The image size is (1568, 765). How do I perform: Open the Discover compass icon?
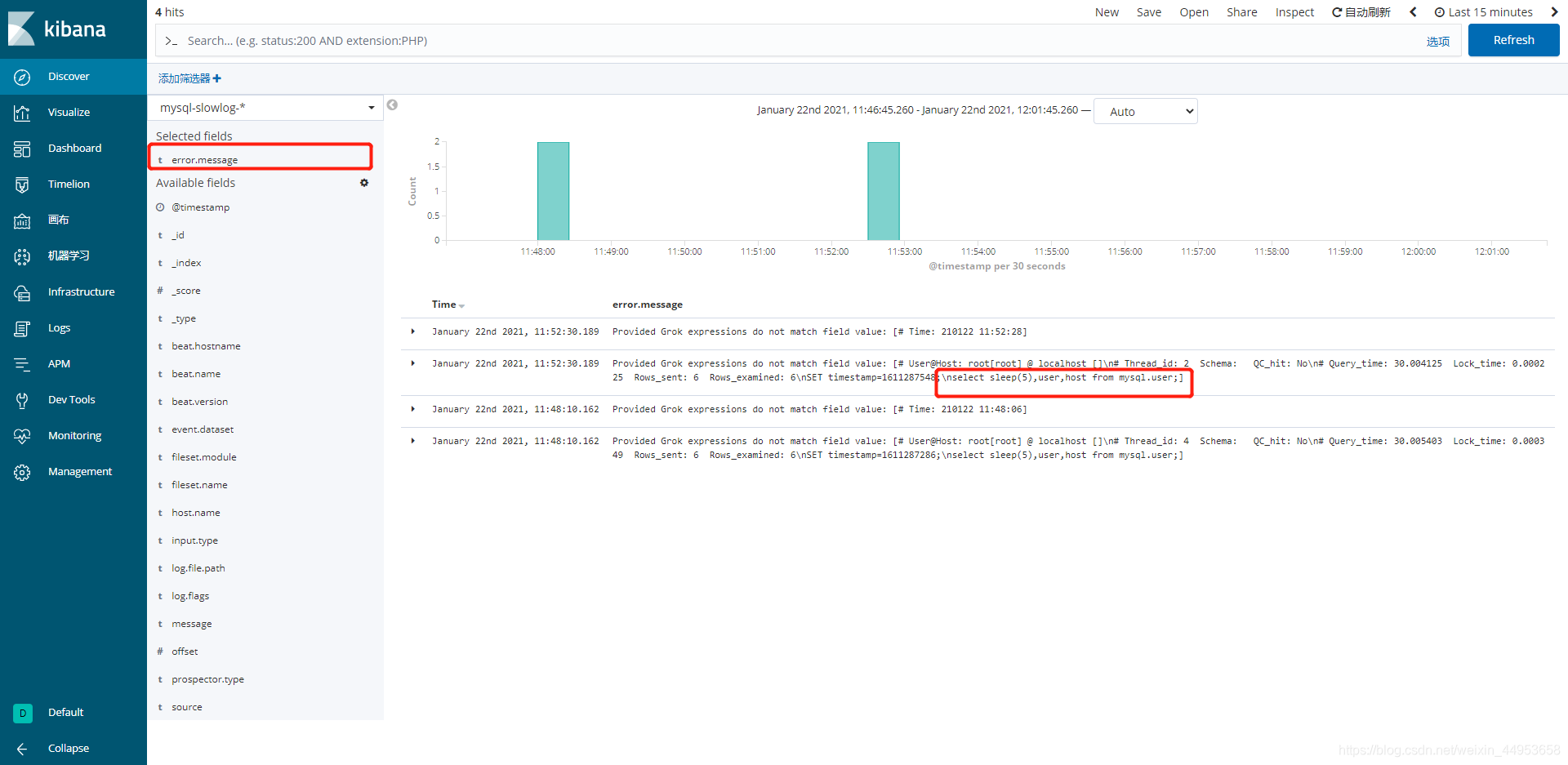click(22, 77)
